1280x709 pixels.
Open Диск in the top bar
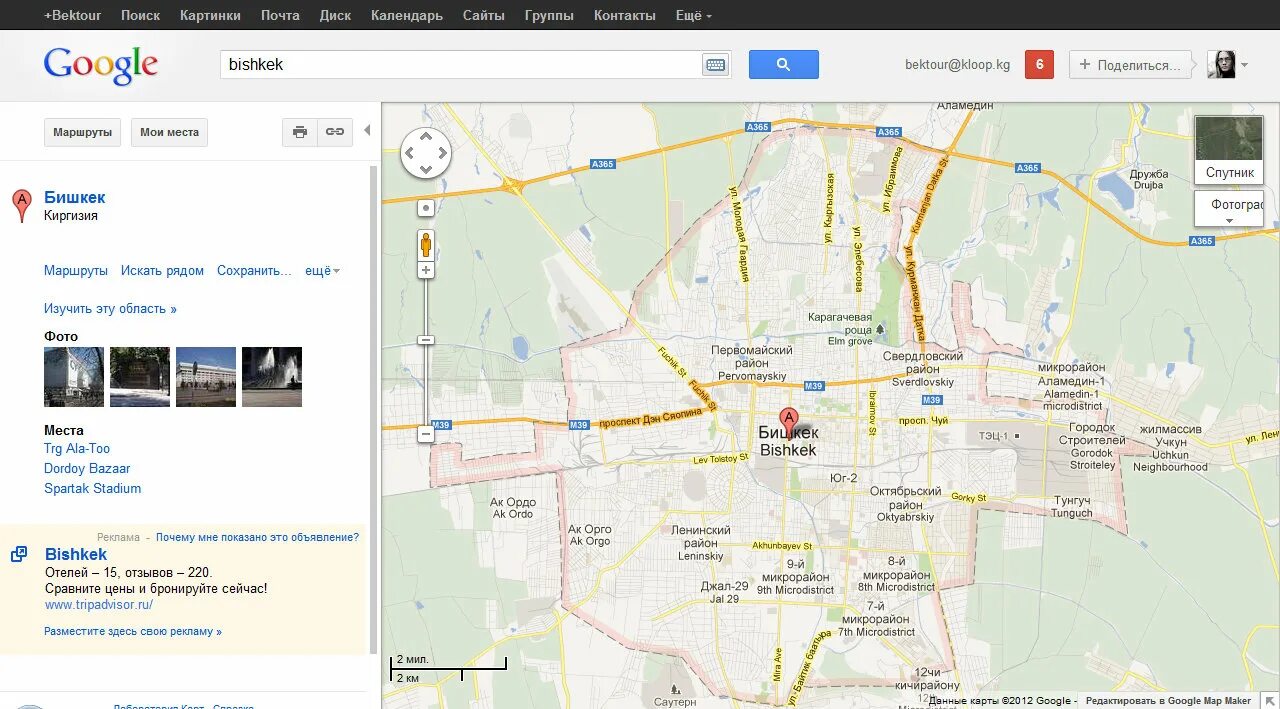point(335,15)
